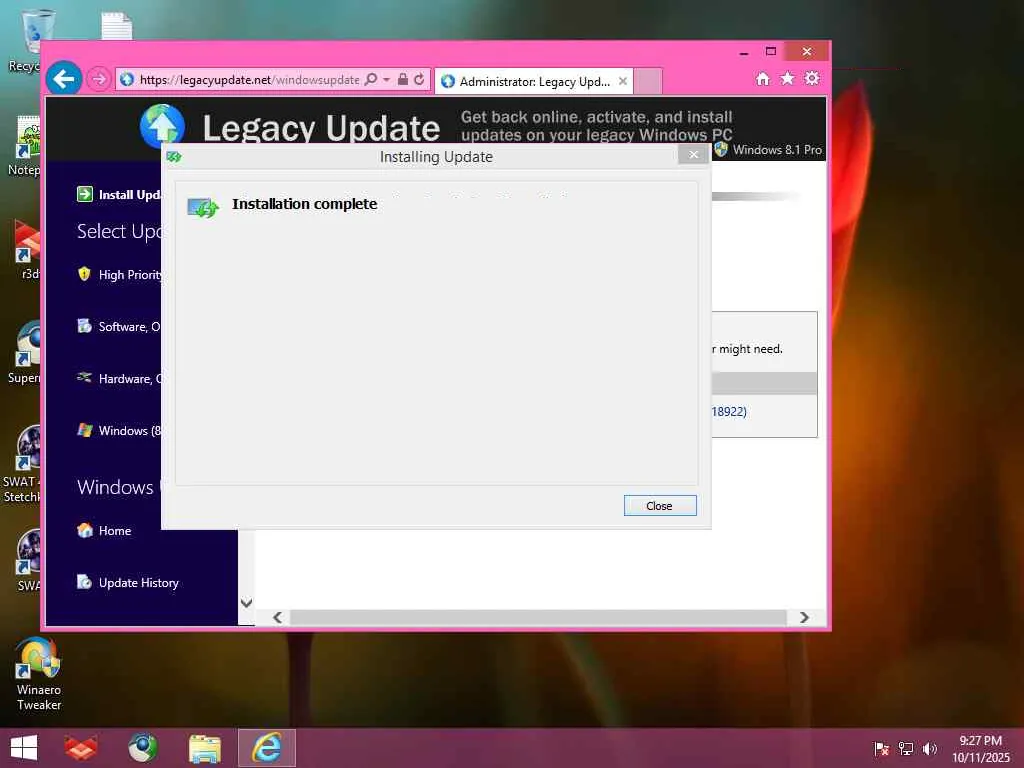Open Internet Explorer Tools gear icon
This screenshot has height=768, width=1024.
coord(812,78)
